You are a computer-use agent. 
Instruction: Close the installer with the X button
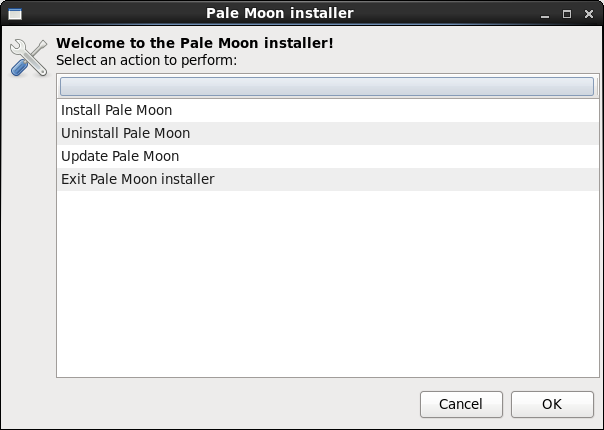[588, 14]
